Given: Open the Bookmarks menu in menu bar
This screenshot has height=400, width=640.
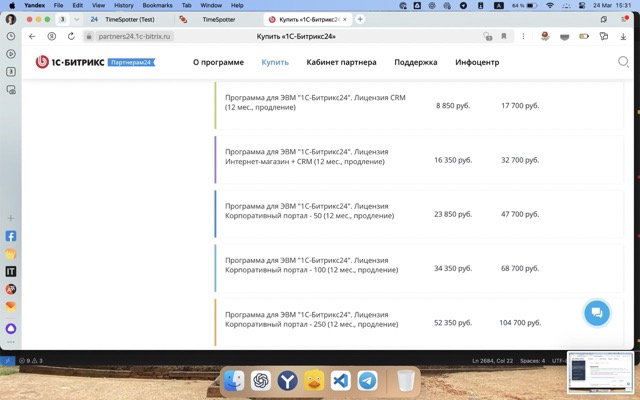Looking at the screenshot, I should [157, 5].
